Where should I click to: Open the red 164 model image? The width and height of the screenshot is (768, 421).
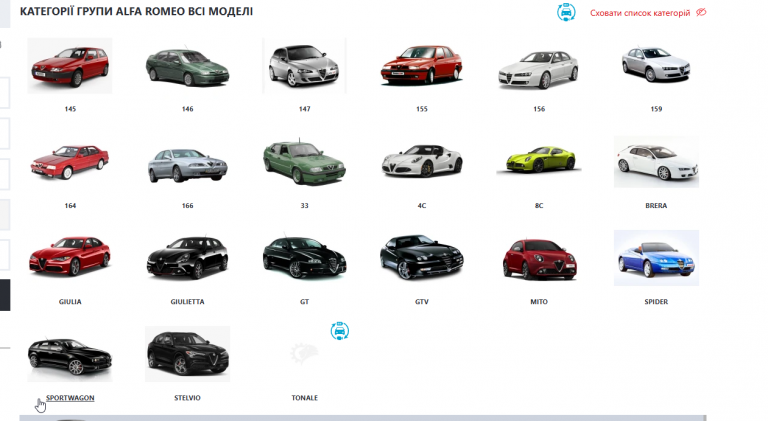70,162
